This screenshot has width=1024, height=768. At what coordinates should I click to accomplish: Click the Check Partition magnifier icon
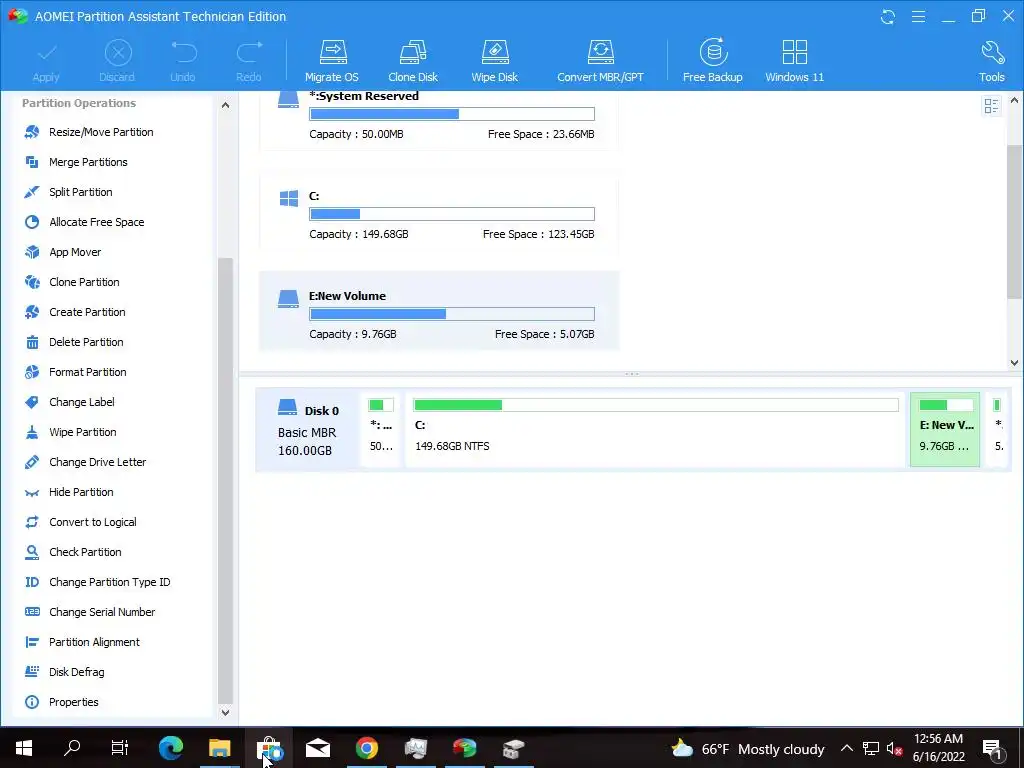(31, 552)
